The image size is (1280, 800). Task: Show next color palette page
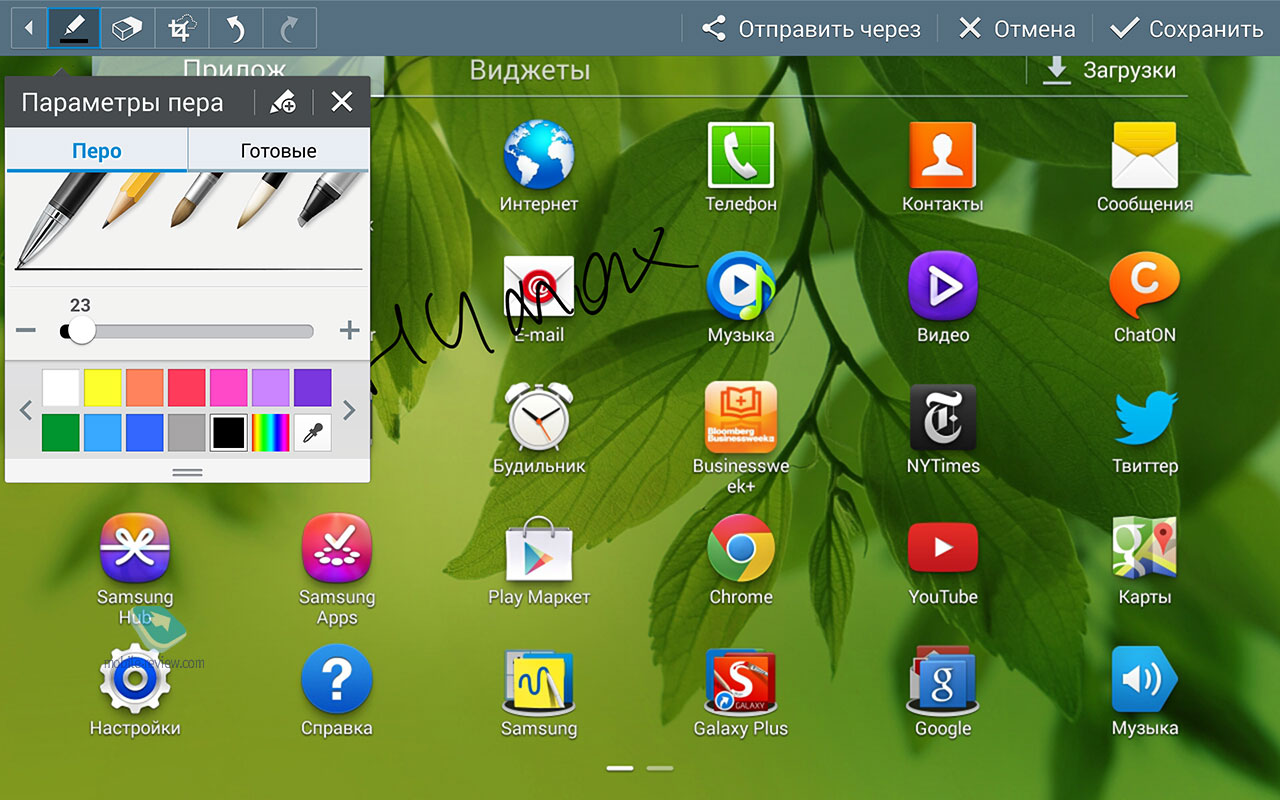point(349,410)
